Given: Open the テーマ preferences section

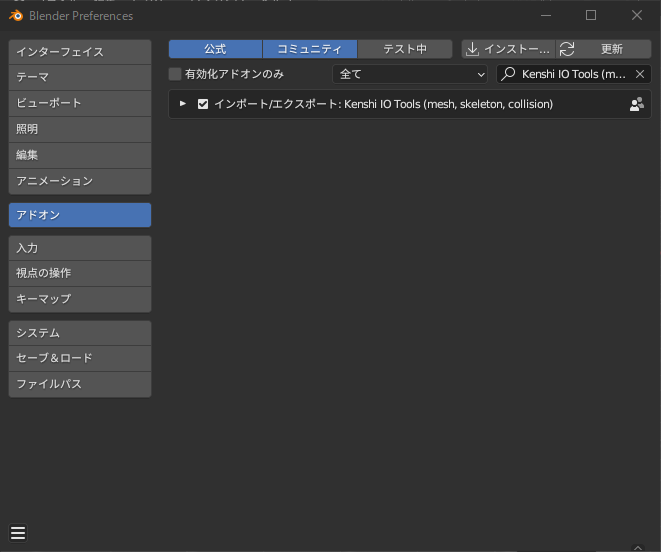Looking at the screenshot, I should coord(80,78).
